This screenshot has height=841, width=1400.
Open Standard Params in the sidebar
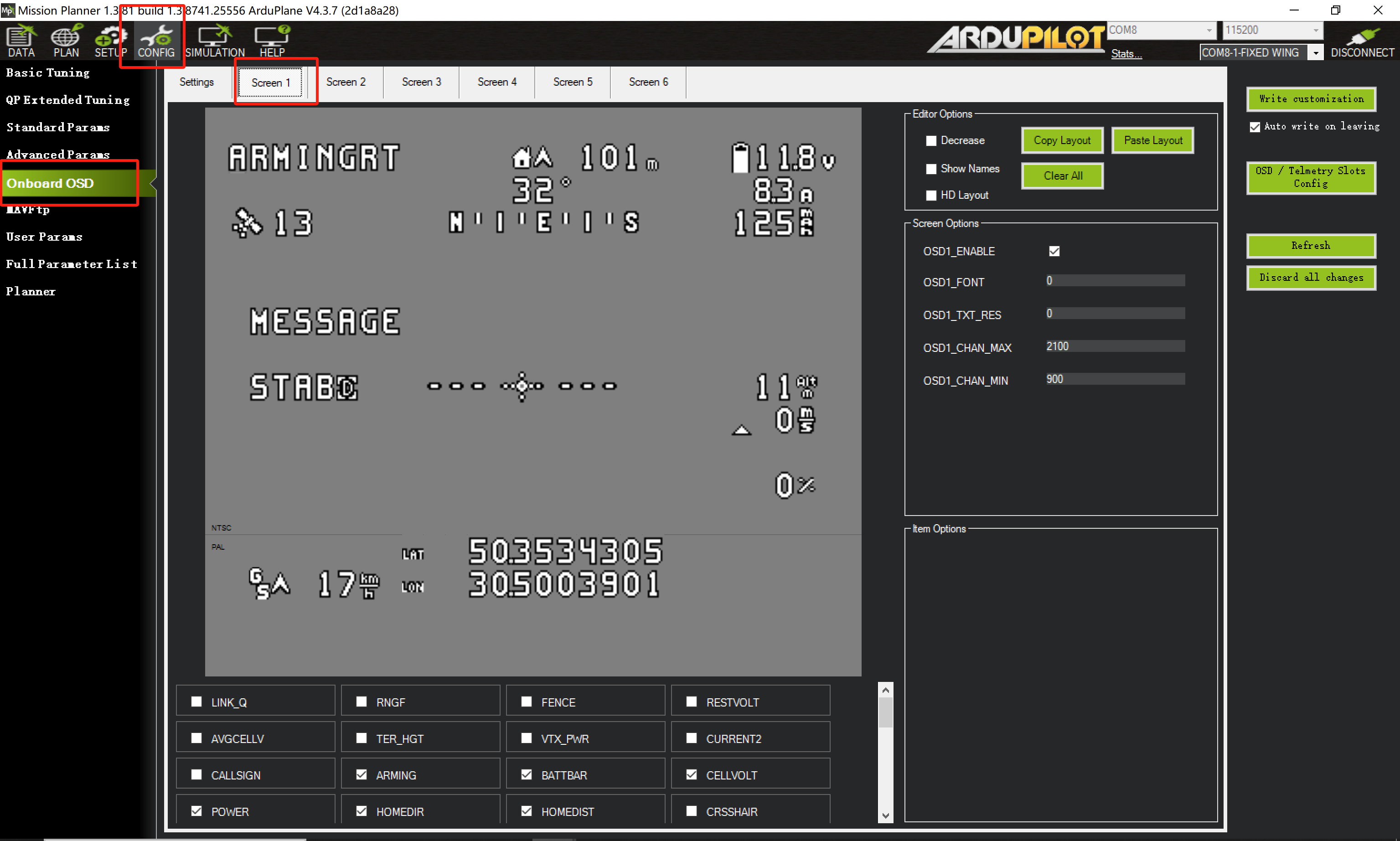(58, 128)
